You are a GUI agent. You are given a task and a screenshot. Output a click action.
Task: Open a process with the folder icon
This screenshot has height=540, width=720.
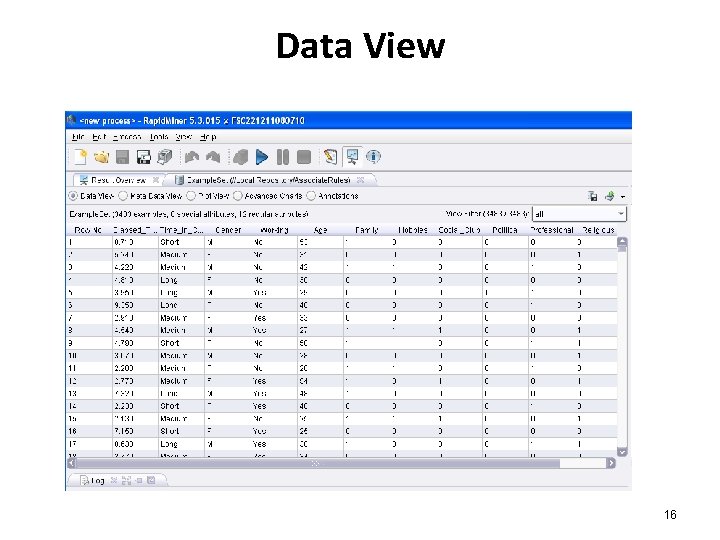point(101,157)
